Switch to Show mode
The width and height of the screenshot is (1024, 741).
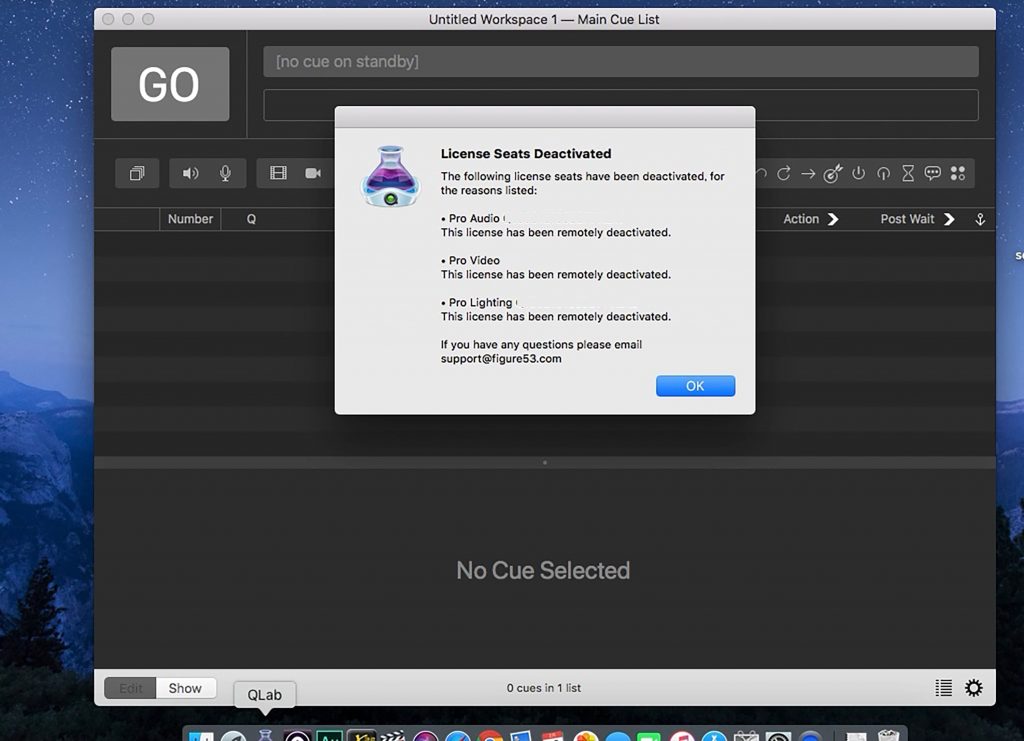click(x=185, y=688)
